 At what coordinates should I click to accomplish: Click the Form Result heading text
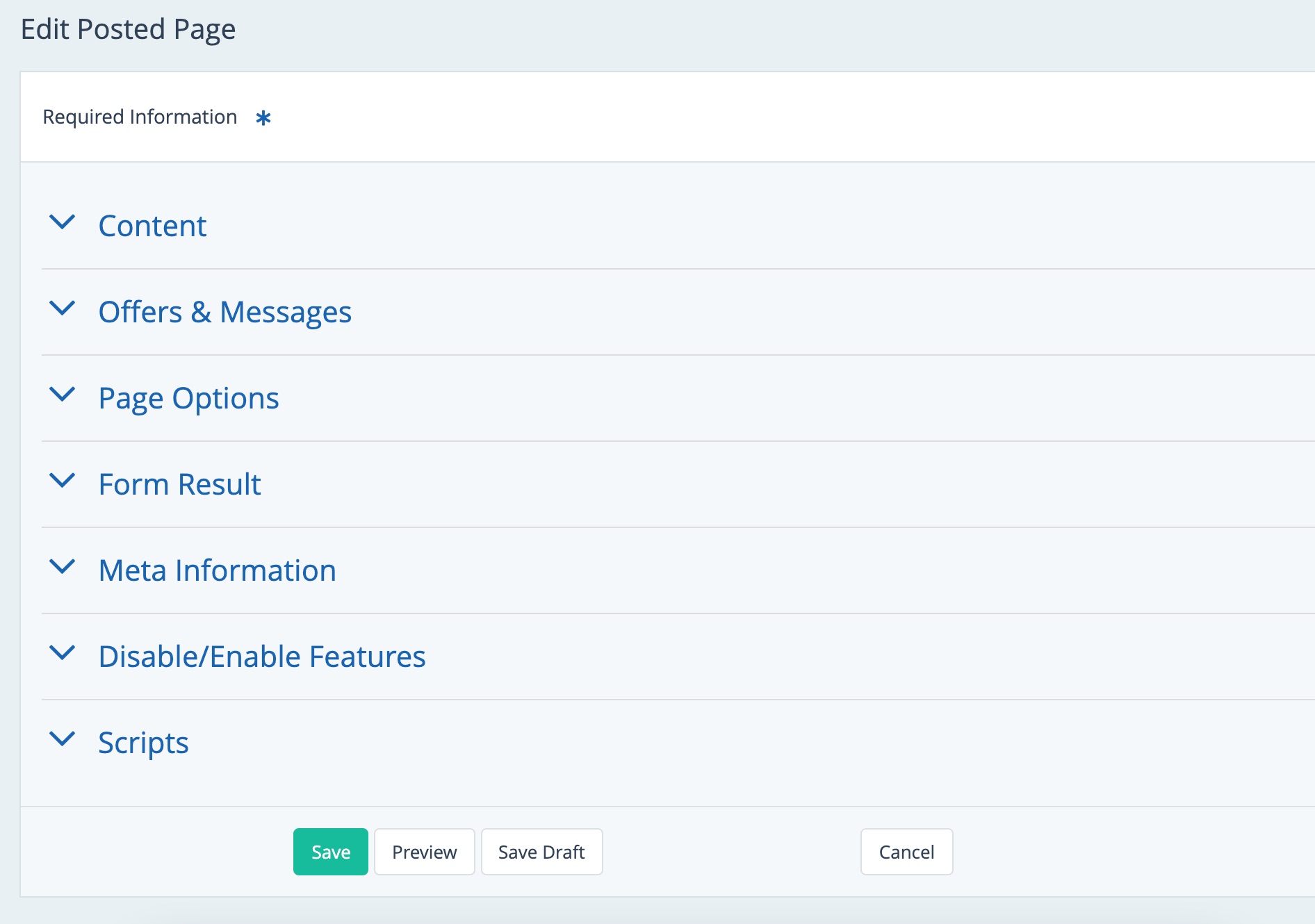click(x=179, y=484)
